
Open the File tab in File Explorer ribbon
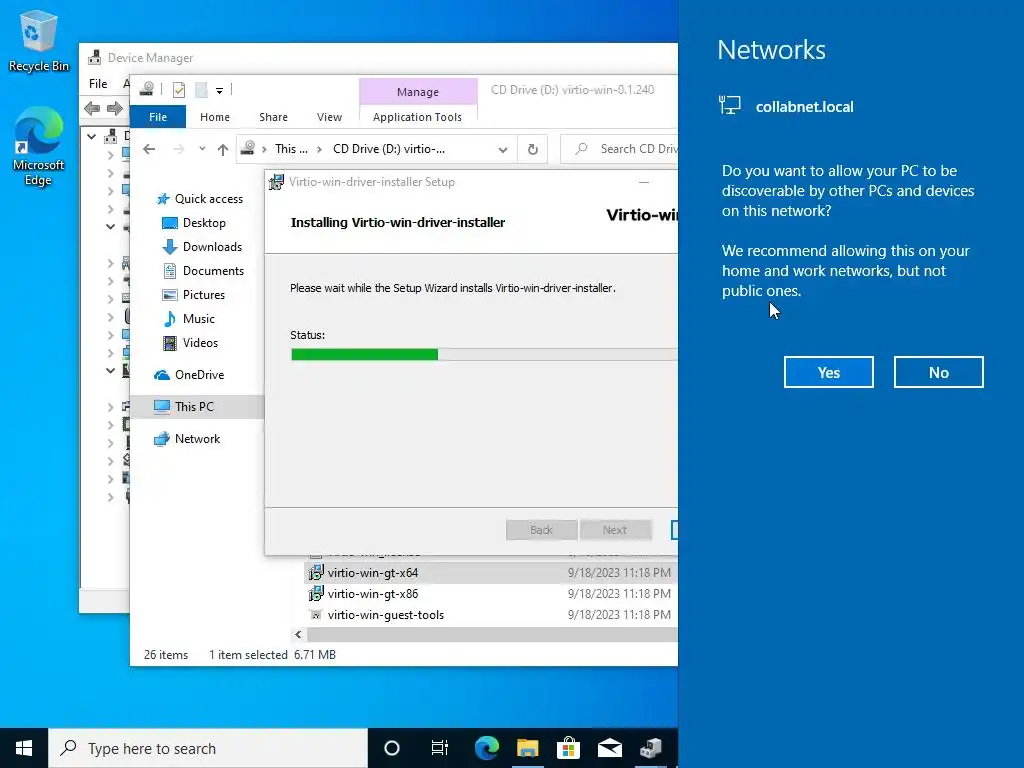158,117
